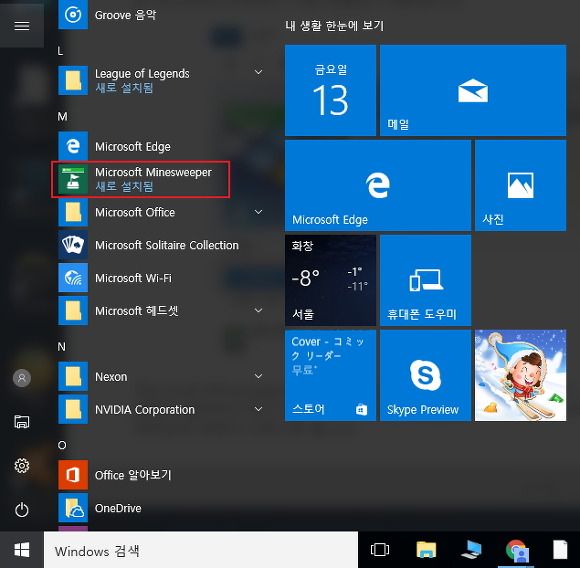Screen dimensions: 580x568
Task: Expand the League of Legends folder
Action: 259,72
